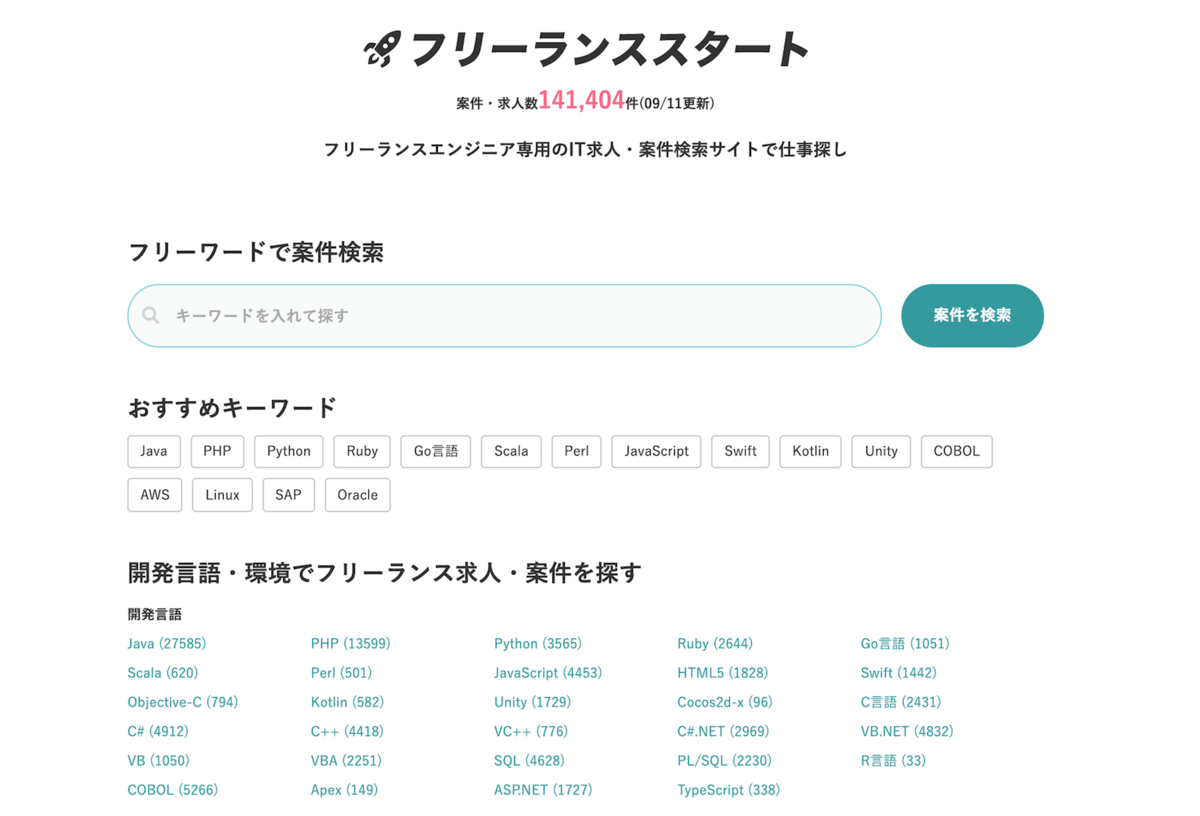Select the Swift keyword tag

[741, 451]
